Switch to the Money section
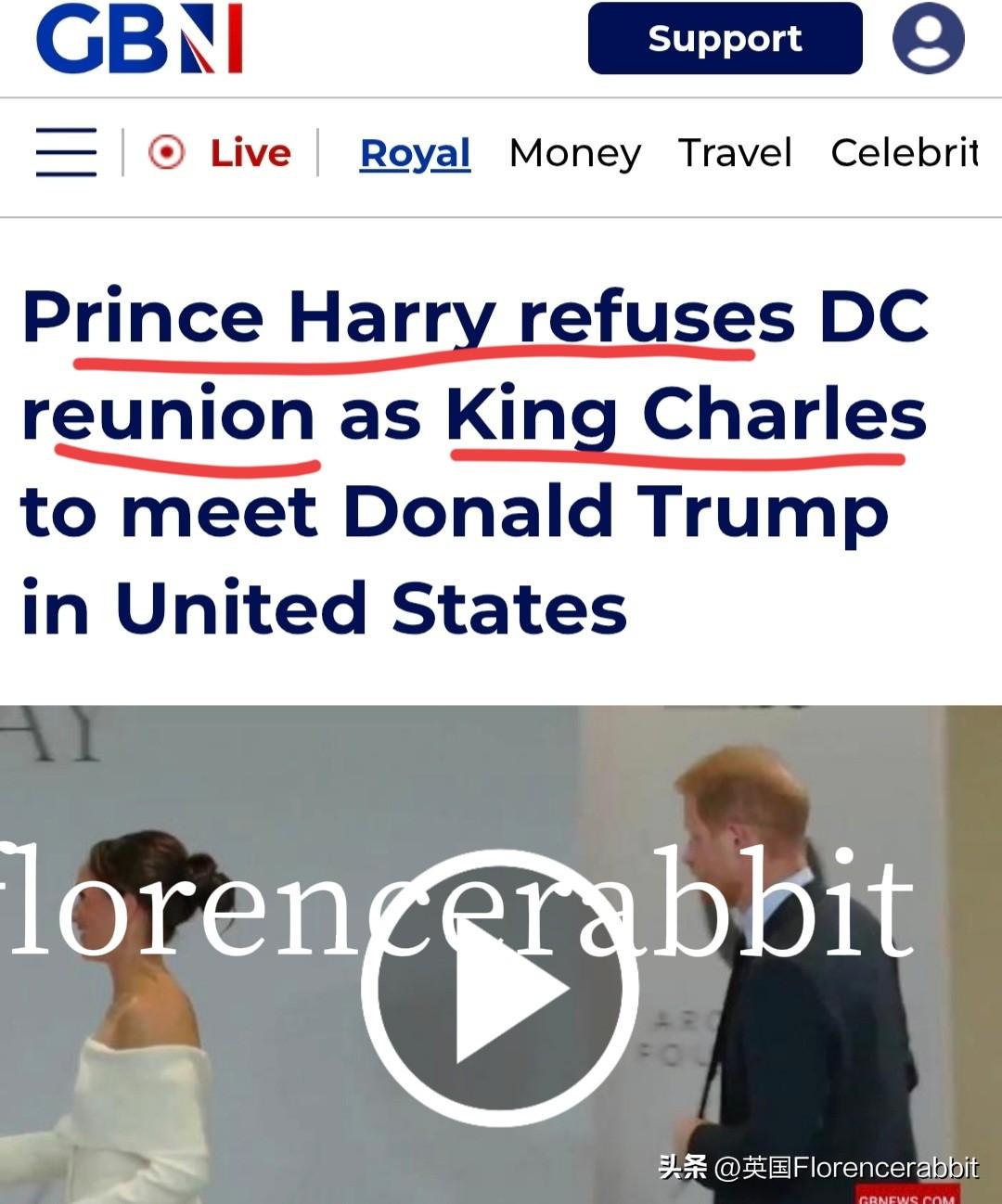Screen dimensions: 1002x1204 pos(575,153)
